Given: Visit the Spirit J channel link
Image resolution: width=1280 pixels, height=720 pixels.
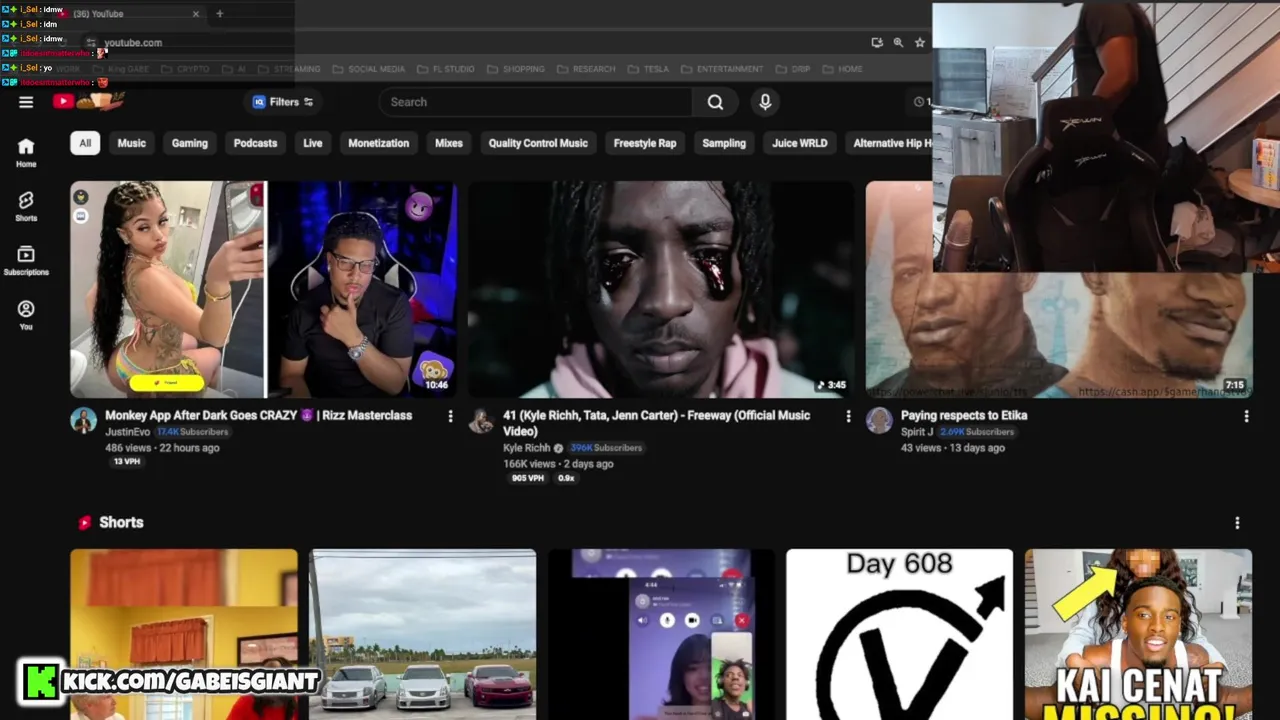Looking at the screenshot, I should (x=917, y=432).
